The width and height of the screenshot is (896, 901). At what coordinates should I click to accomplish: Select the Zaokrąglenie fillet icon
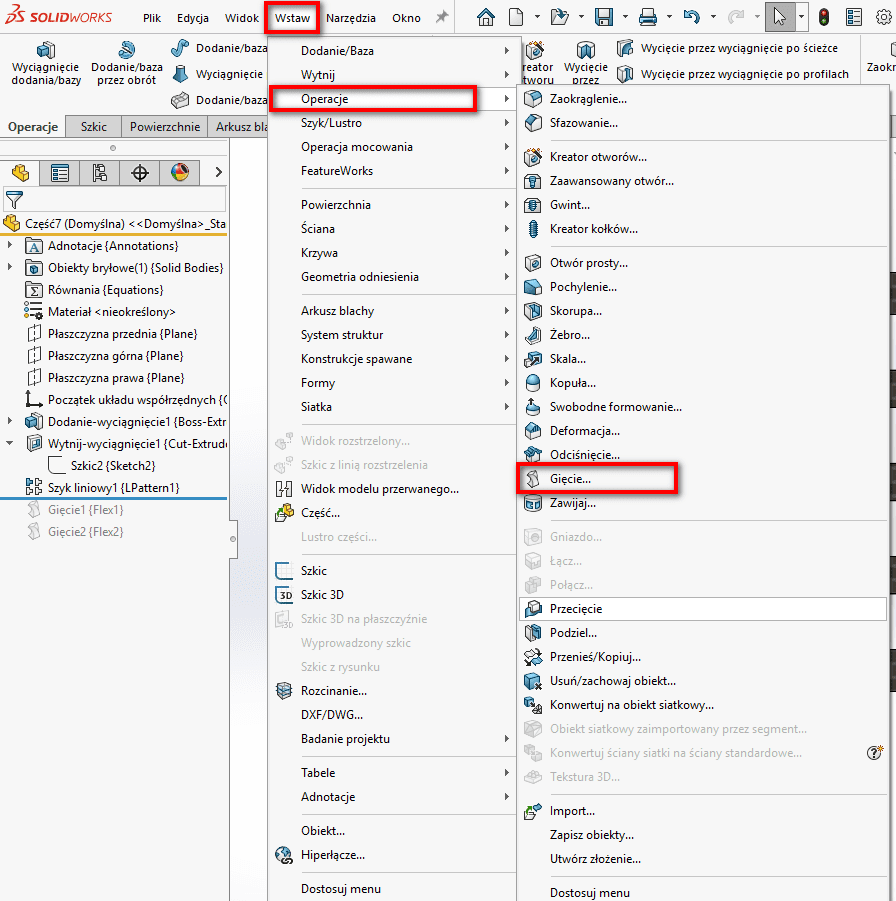(533, 99)
